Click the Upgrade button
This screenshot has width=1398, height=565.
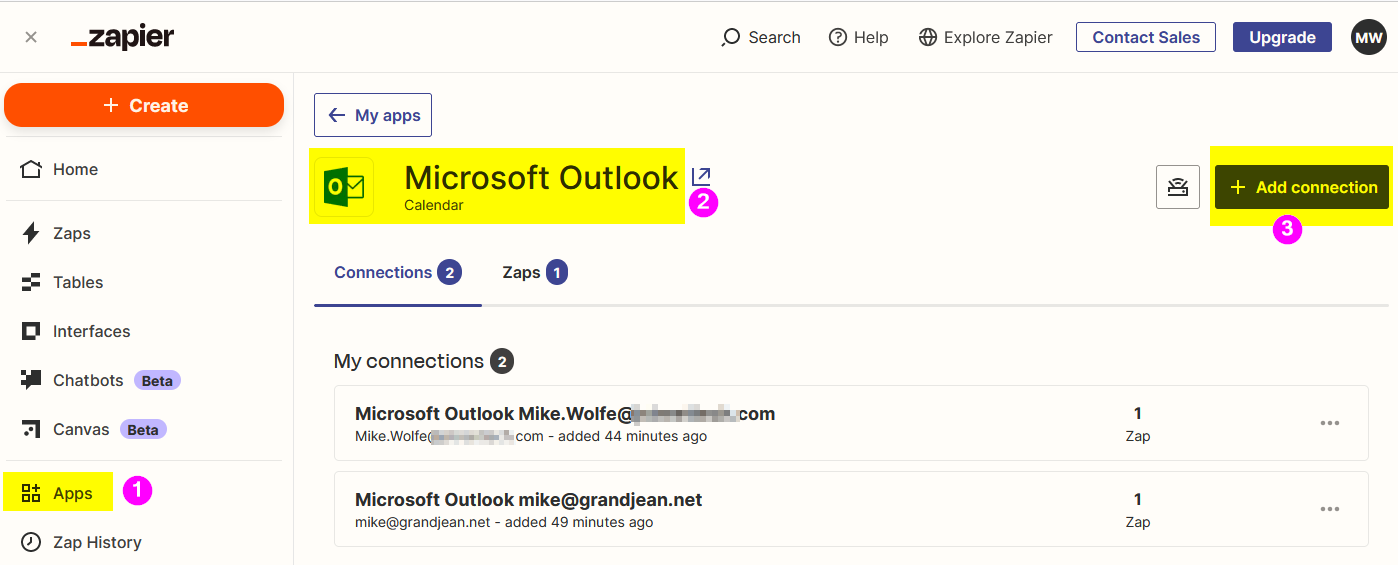click(x=1282, y=37)
